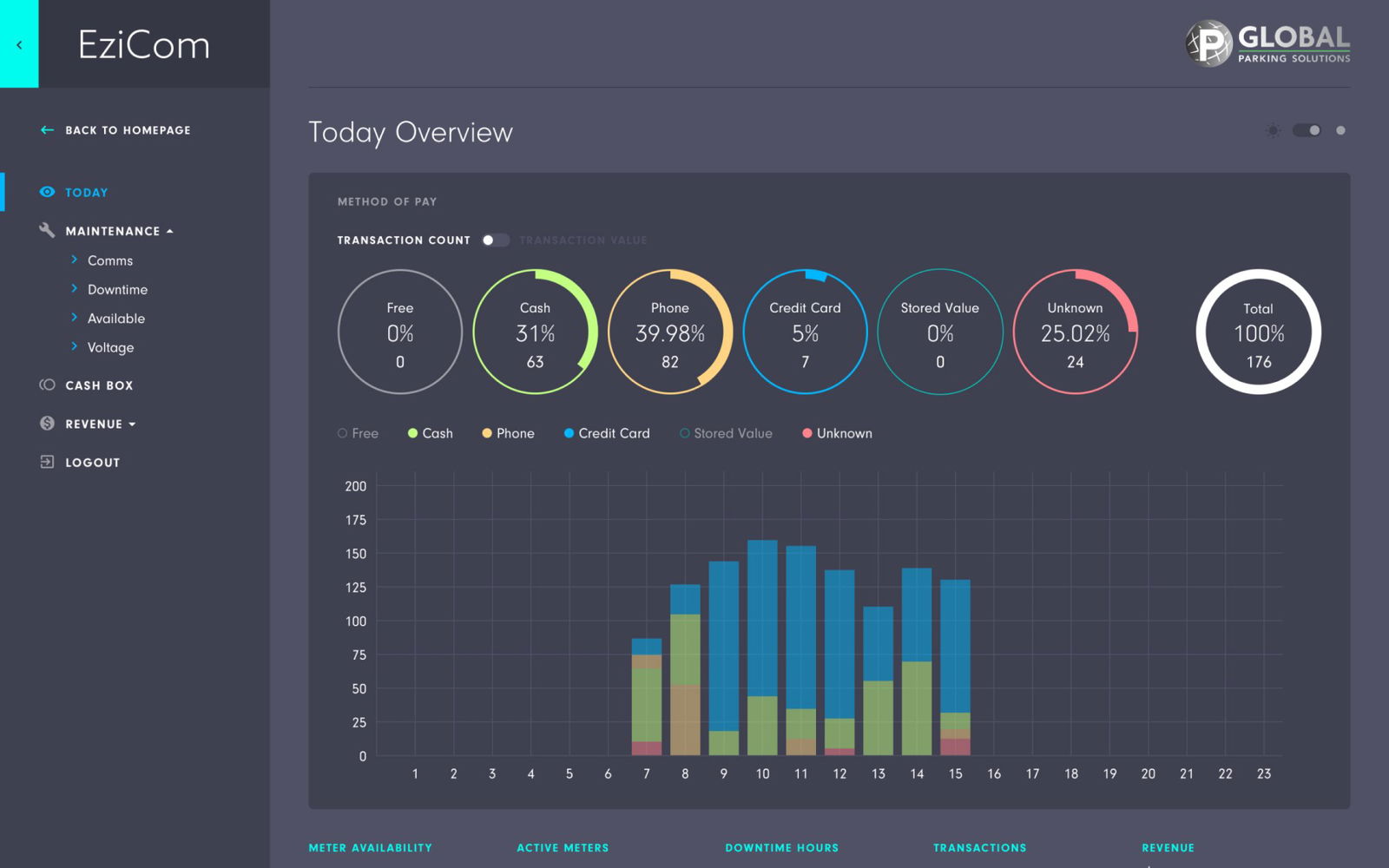Open the REVENUE menu label
This screenshot has width=1389, height=868.
point(94,424)
